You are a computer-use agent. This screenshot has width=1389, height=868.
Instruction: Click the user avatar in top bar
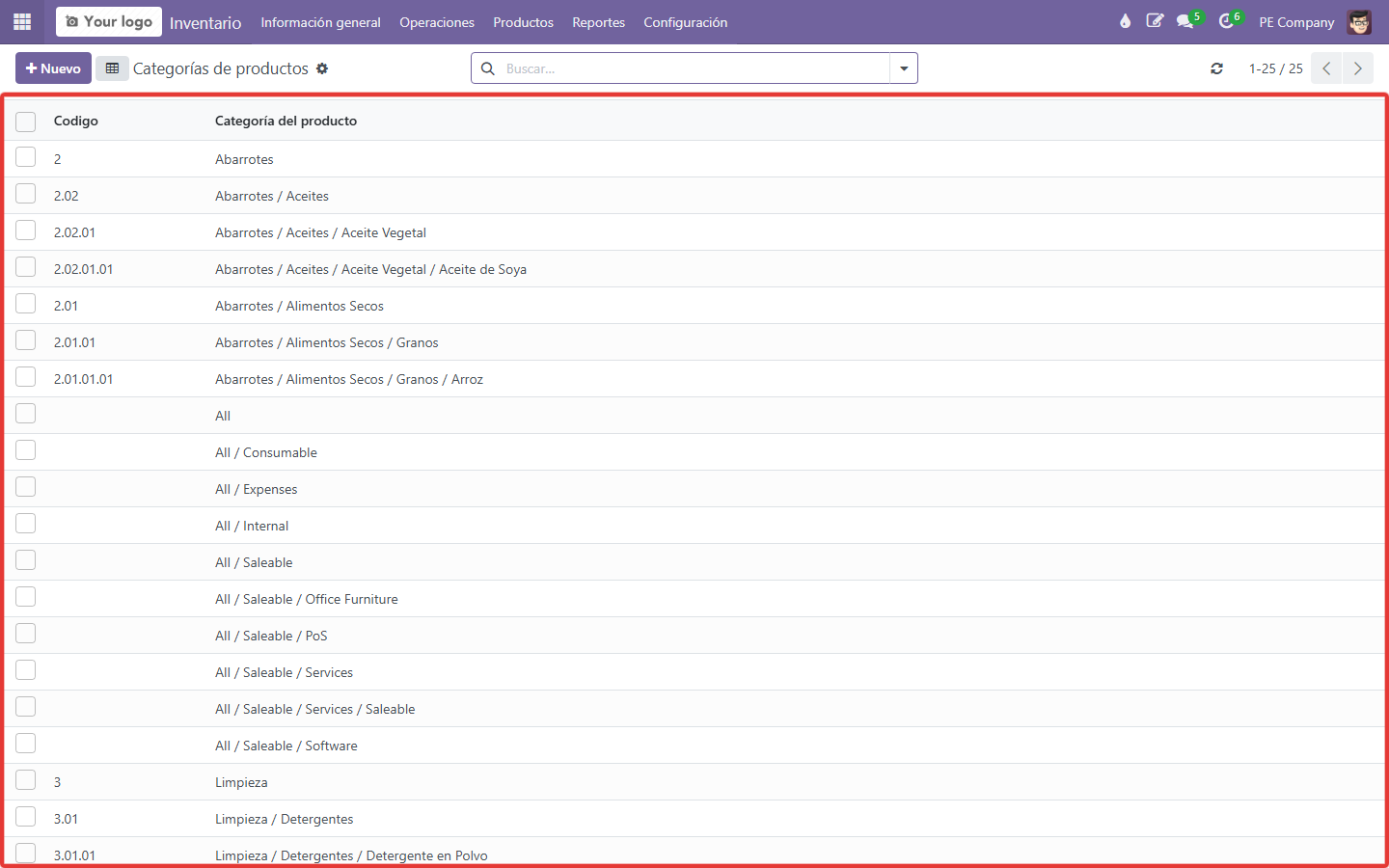1359,21
